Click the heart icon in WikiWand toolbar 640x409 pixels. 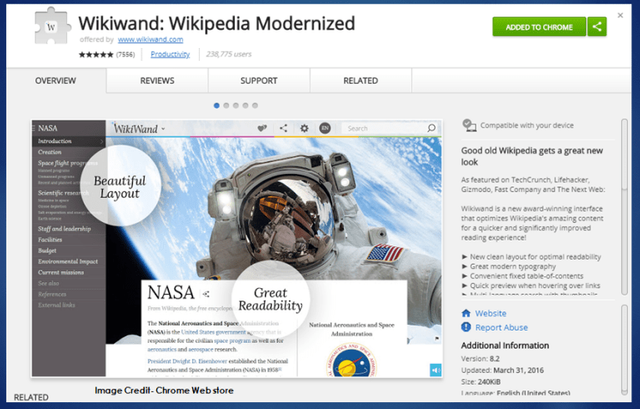click(x=262, y=128)
